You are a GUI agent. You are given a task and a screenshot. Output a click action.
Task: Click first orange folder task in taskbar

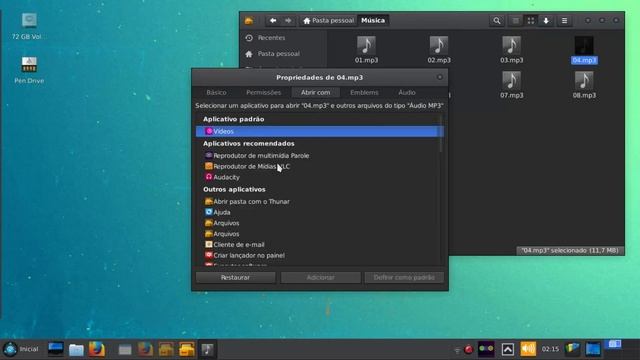166,349
